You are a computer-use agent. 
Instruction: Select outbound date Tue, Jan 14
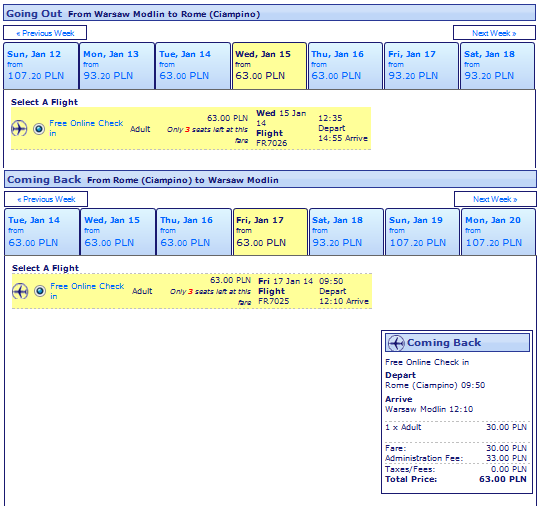click(193, 66)
